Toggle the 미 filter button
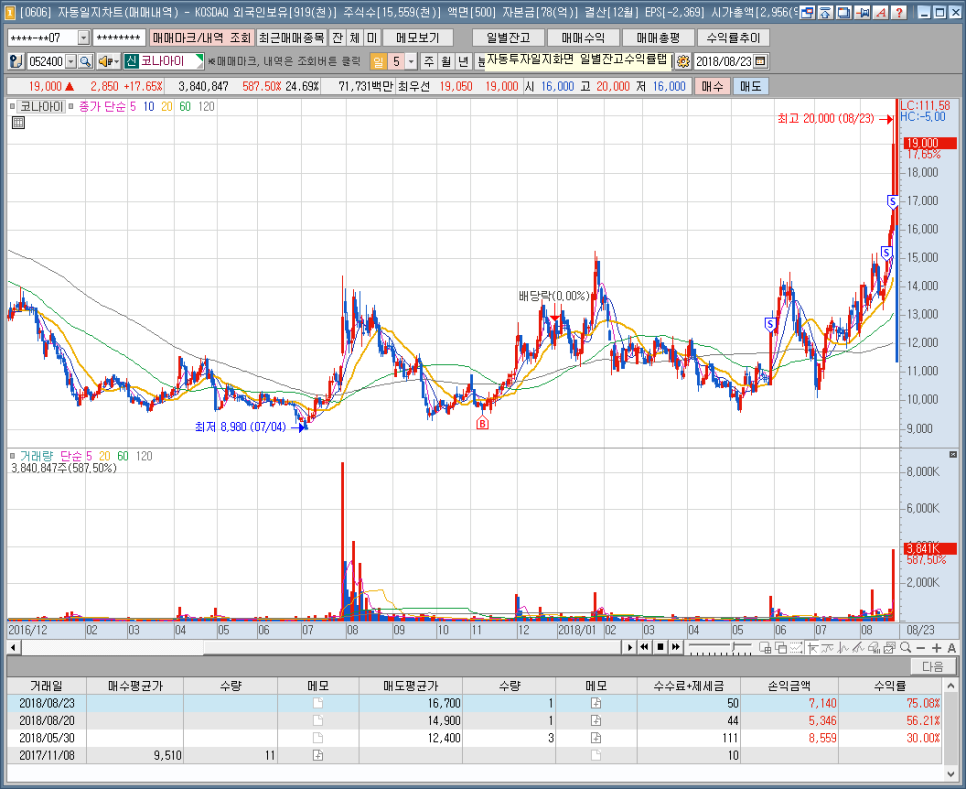Screen dimensions: 966x789 click(x=371, y=38)
